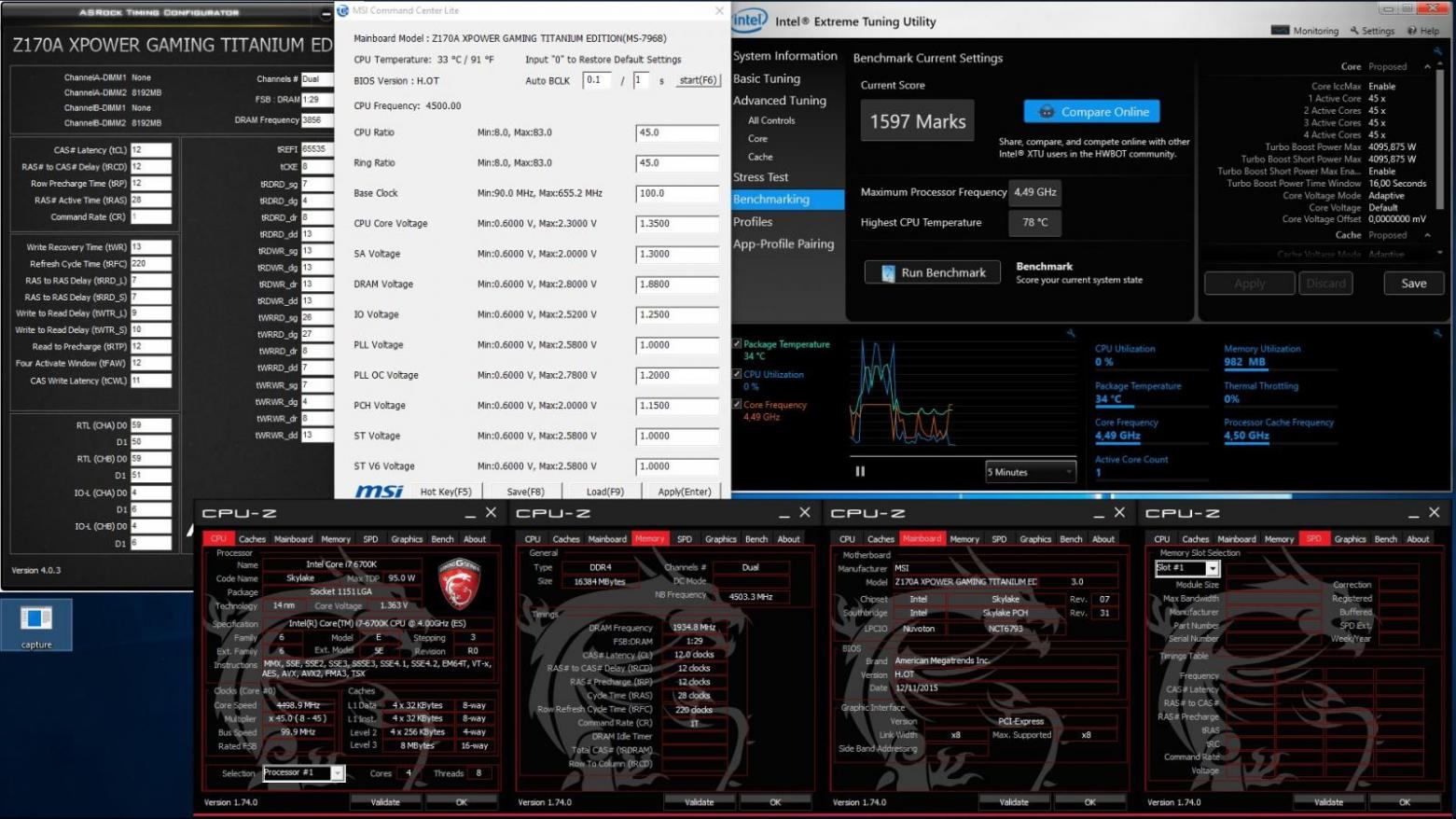Screen dimensions: 1456x819
Task: Click OK in CPU-Z SPD window
Action: point(1404,802)
